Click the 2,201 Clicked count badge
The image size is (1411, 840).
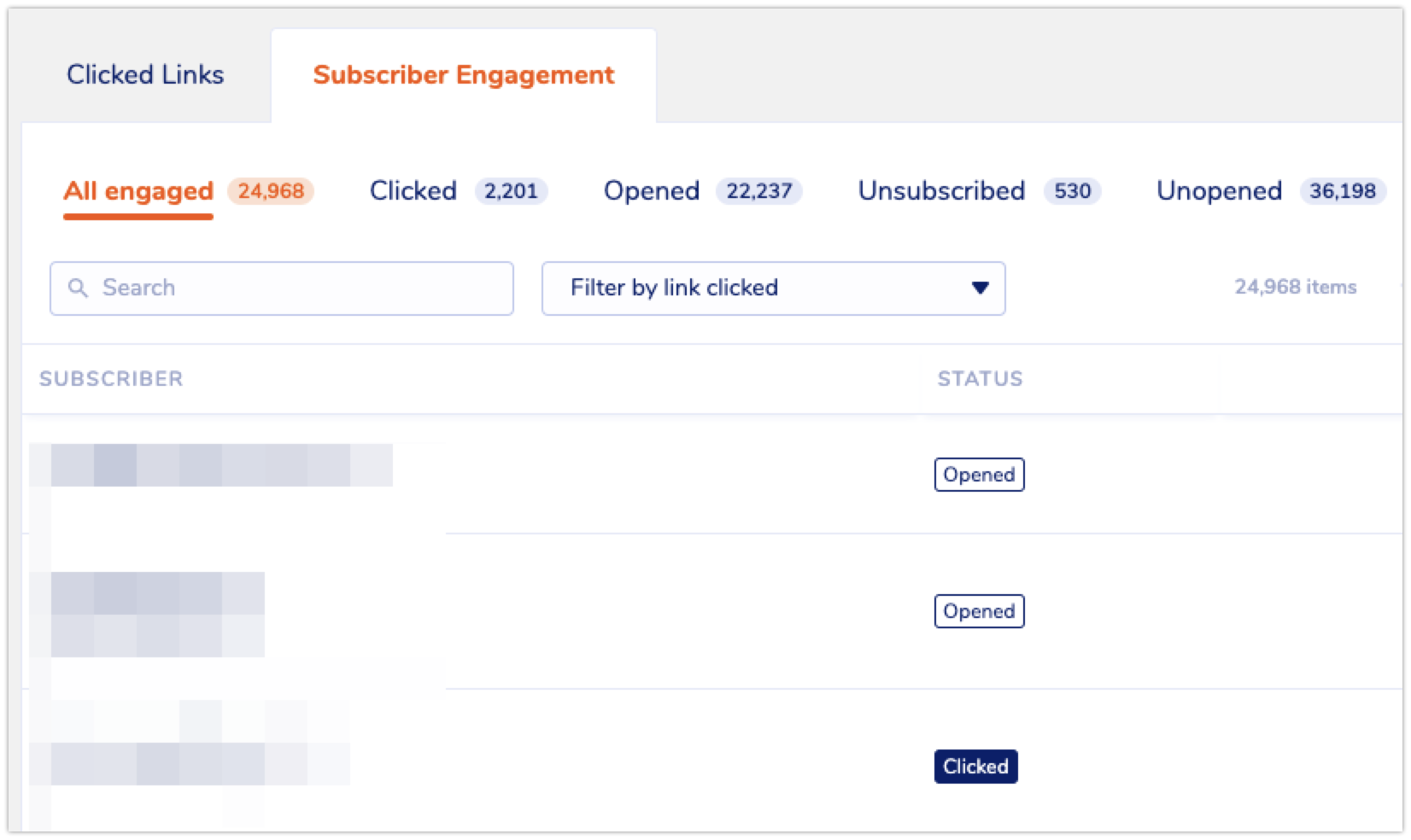[511, 191]
